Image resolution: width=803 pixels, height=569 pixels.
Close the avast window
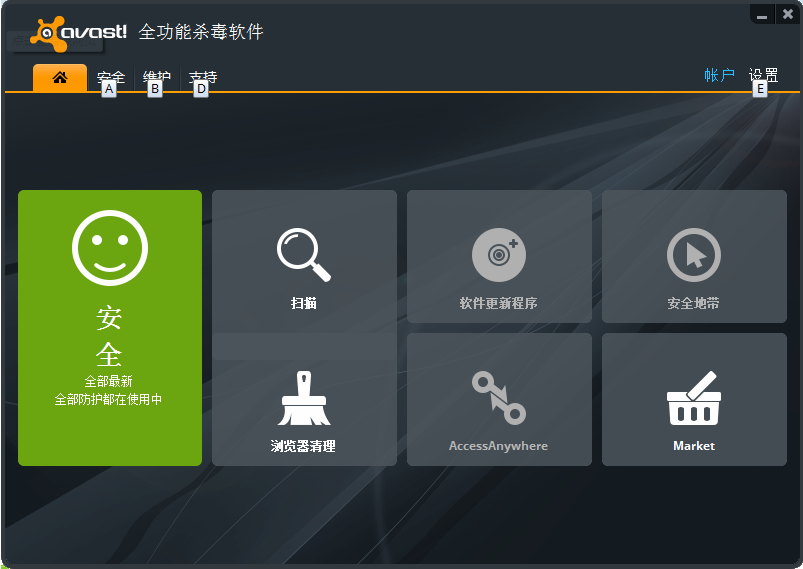point(788,14)
